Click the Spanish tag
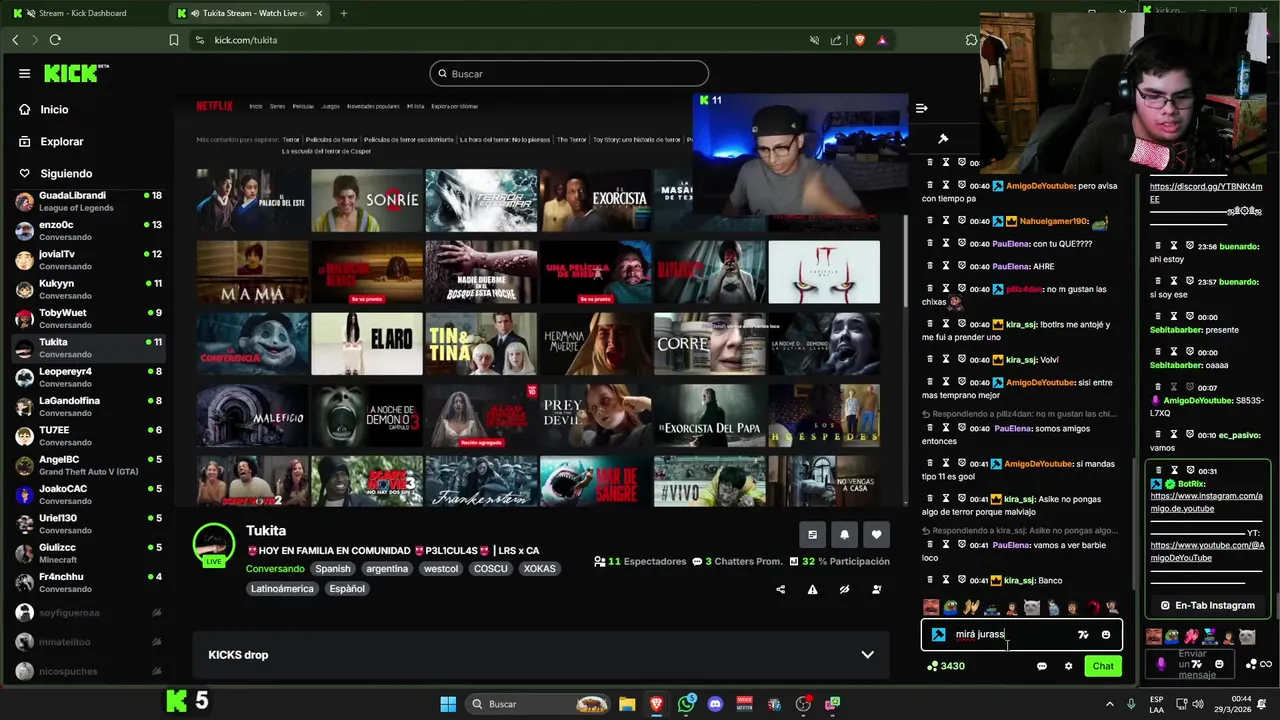 [333, 568]
